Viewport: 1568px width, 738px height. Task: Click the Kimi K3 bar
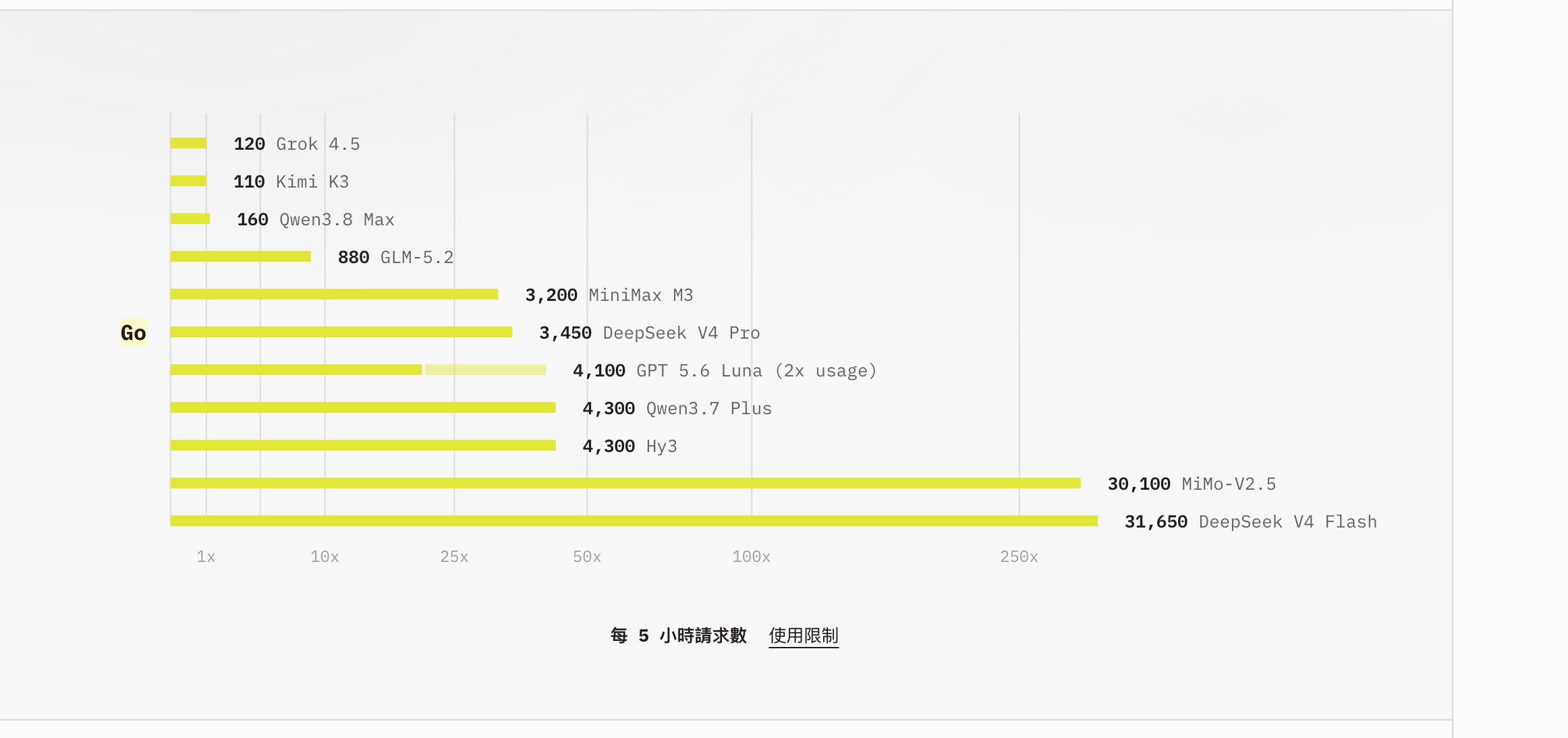pos(188,181)
